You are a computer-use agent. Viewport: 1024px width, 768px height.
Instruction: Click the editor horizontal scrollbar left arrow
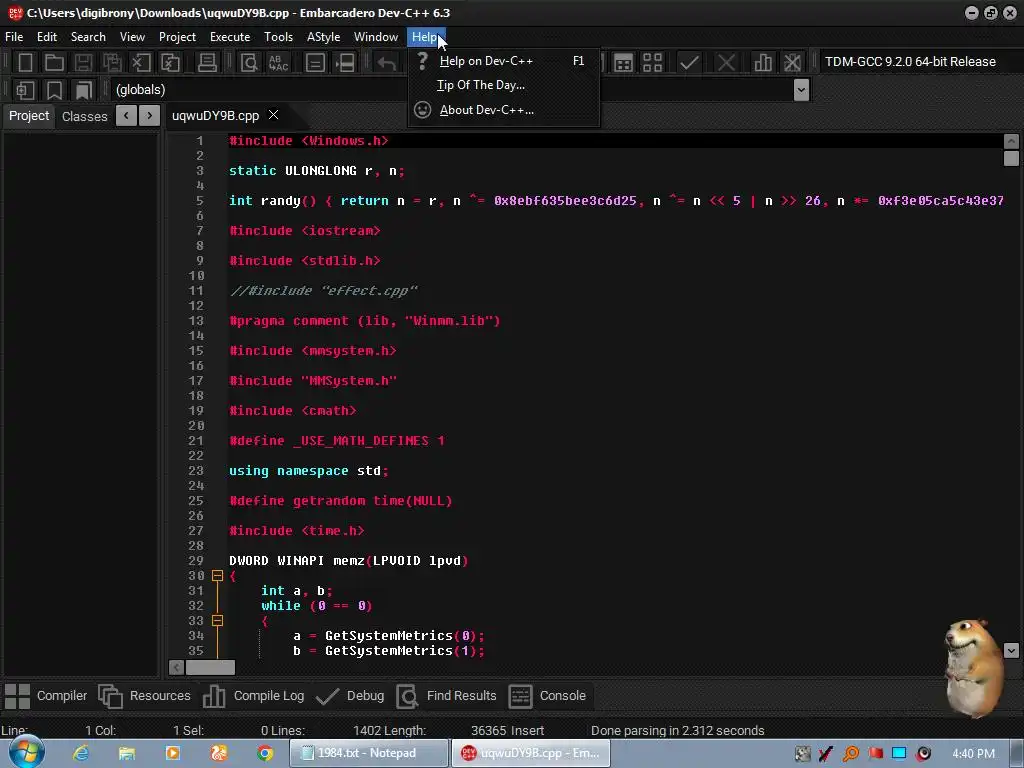(176, 667)
